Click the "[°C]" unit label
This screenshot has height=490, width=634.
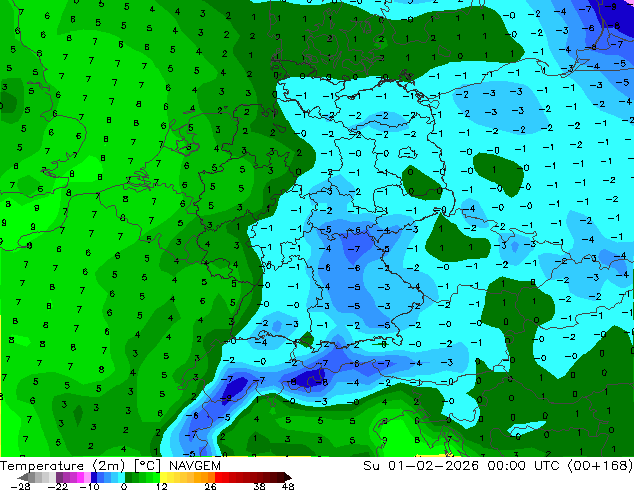click(148, 466)
